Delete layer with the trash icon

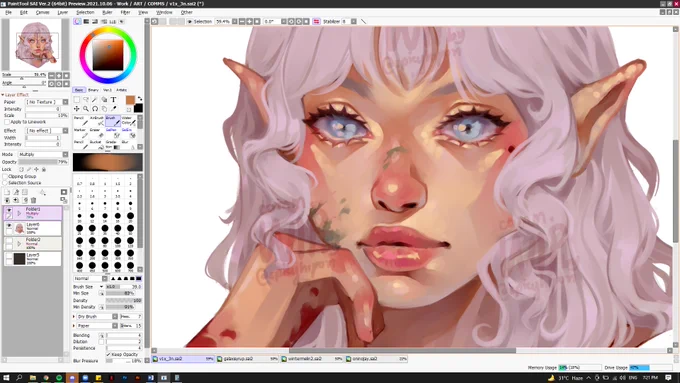(33, 200)
